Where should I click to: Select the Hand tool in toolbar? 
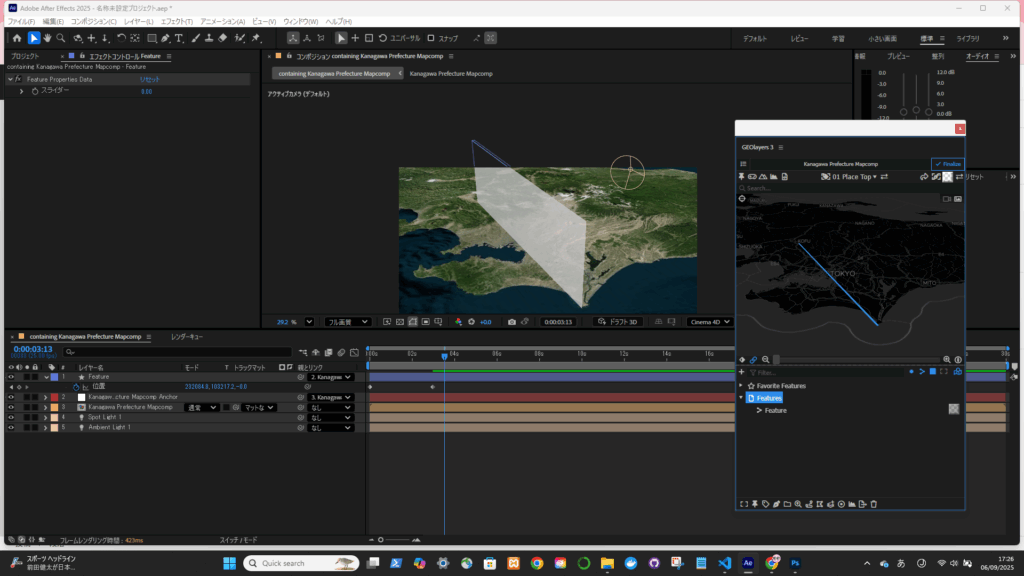[48, 38]
